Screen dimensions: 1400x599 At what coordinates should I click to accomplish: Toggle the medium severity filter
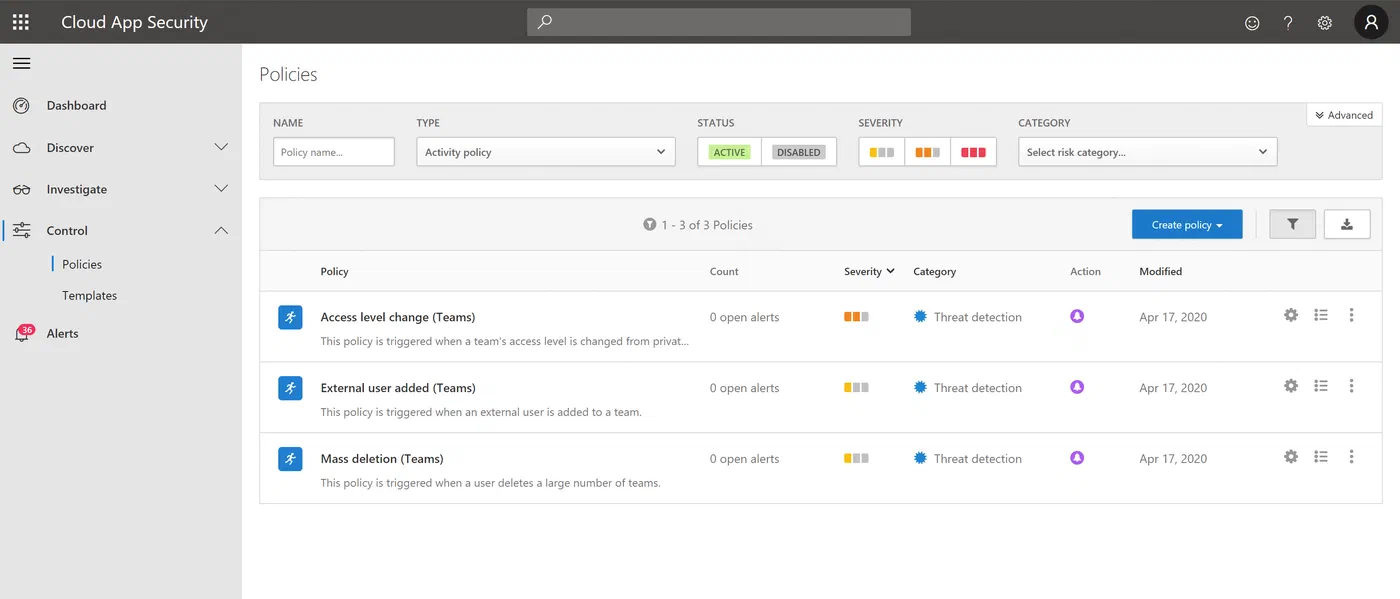(928, 152)
